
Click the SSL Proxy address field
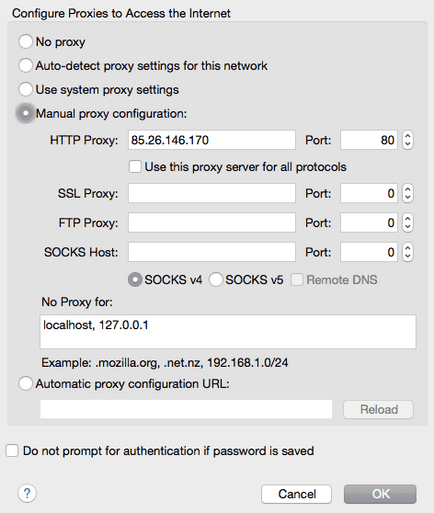tap(212, 193)
